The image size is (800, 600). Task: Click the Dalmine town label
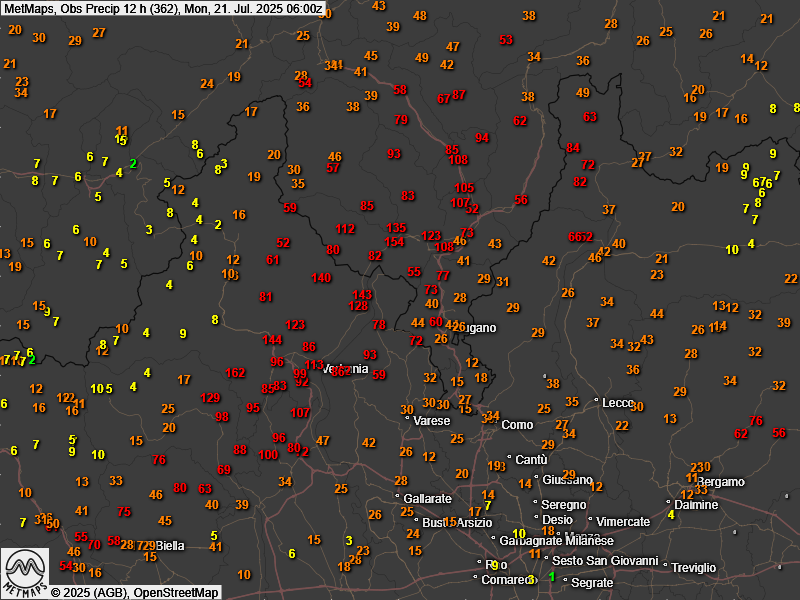(696, 504)
